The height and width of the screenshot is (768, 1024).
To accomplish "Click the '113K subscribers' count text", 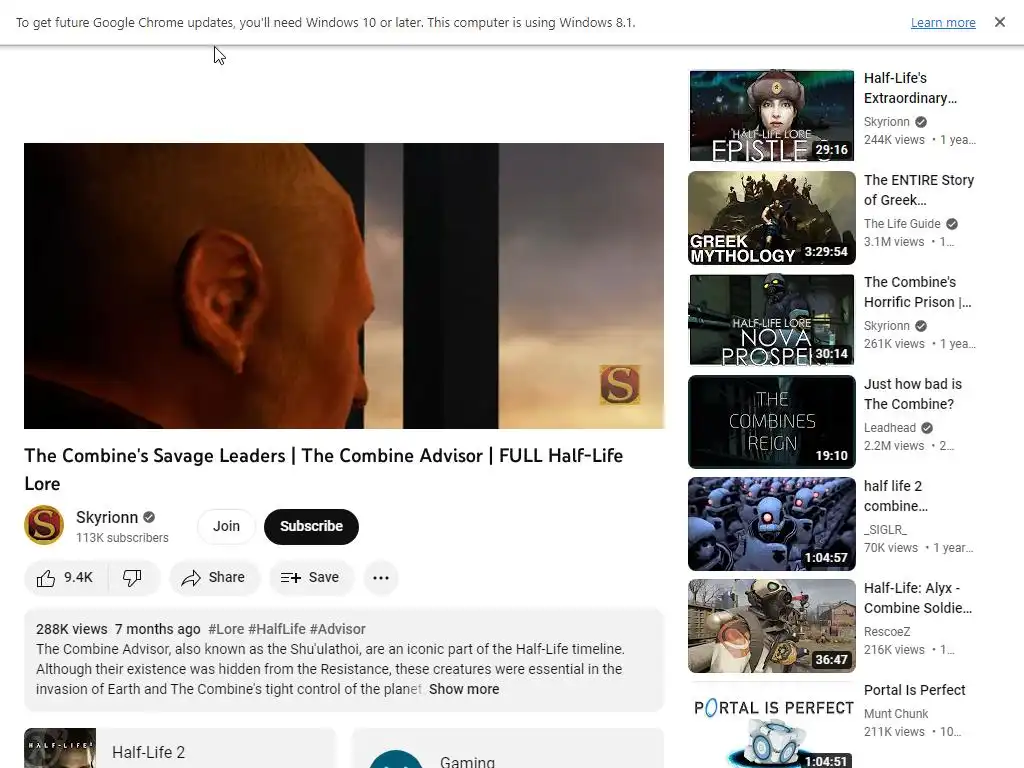I will pos(122,537).
